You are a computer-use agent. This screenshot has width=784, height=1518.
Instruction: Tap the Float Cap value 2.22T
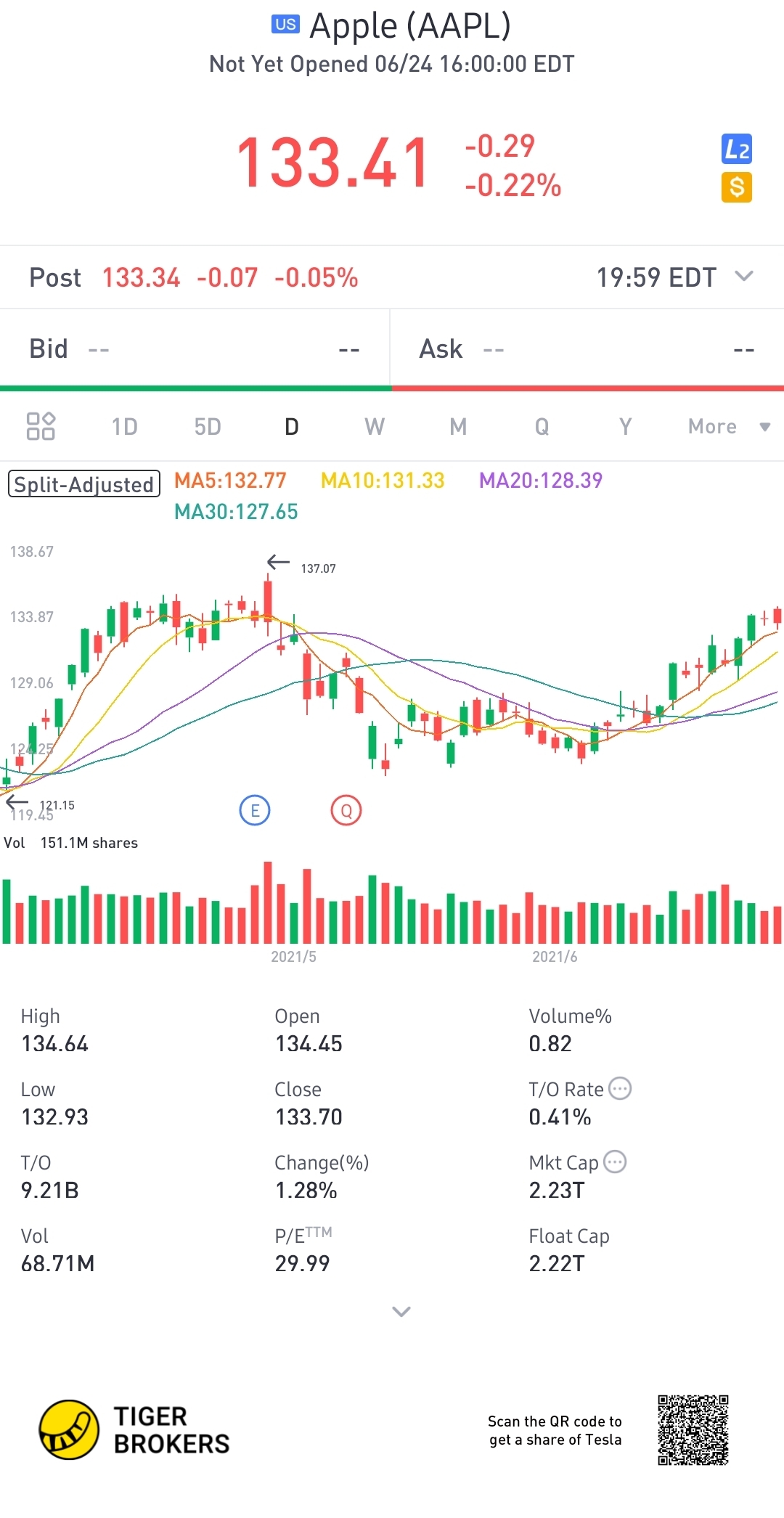pos(557,1264)
